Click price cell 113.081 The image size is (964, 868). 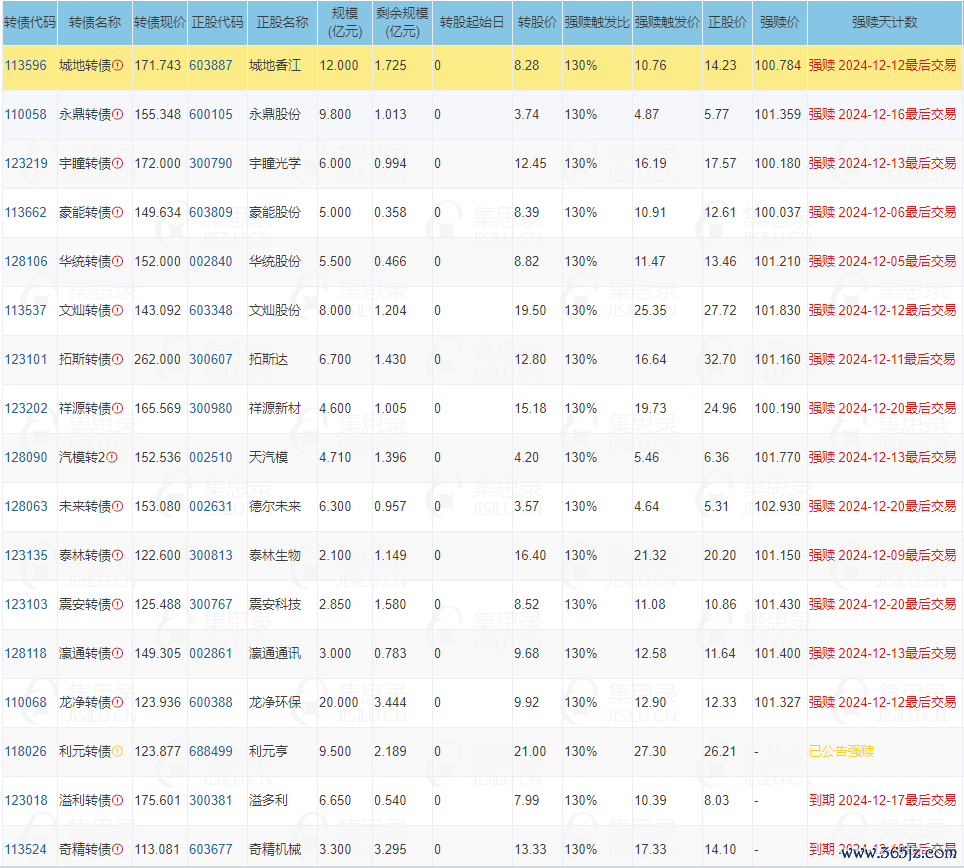tap(157, 850)
